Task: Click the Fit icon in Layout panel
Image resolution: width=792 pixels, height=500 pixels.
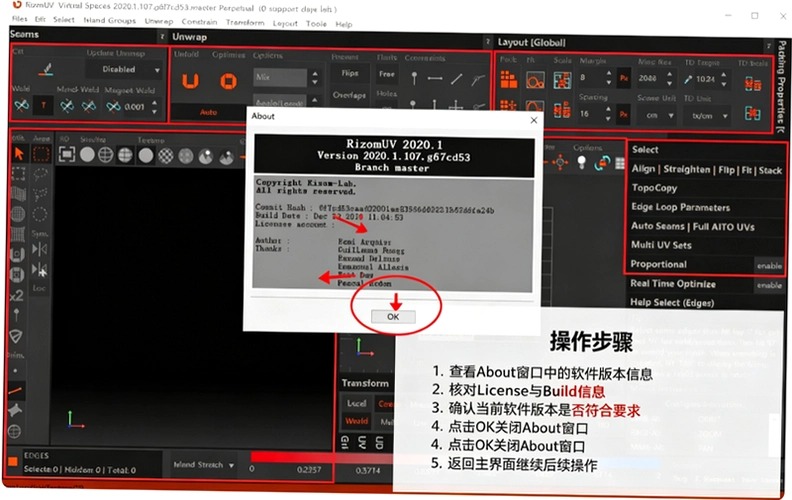Action: (x=535, y=80)
